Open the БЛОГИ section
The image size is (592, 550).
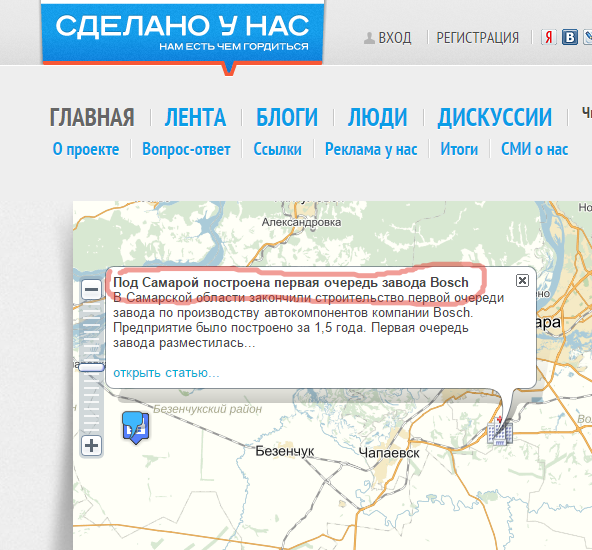(x=287, y=117)
